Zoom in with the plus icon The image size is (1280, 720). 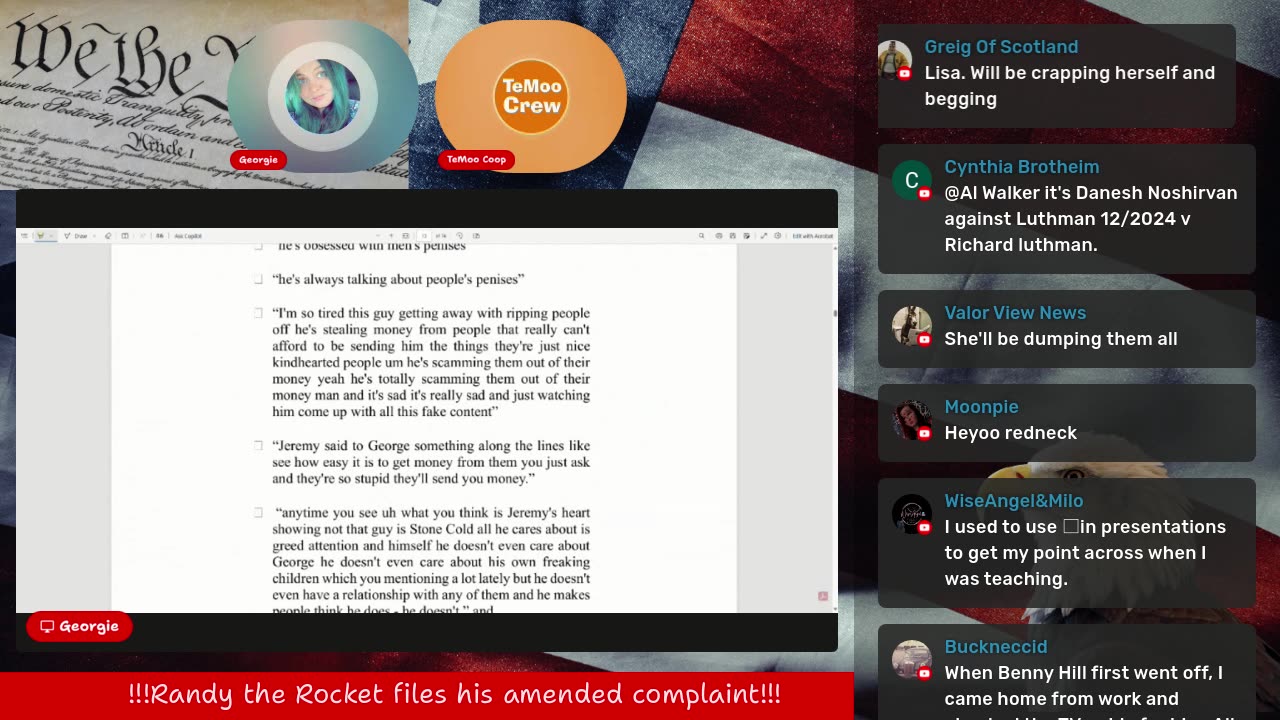point(391,236)
